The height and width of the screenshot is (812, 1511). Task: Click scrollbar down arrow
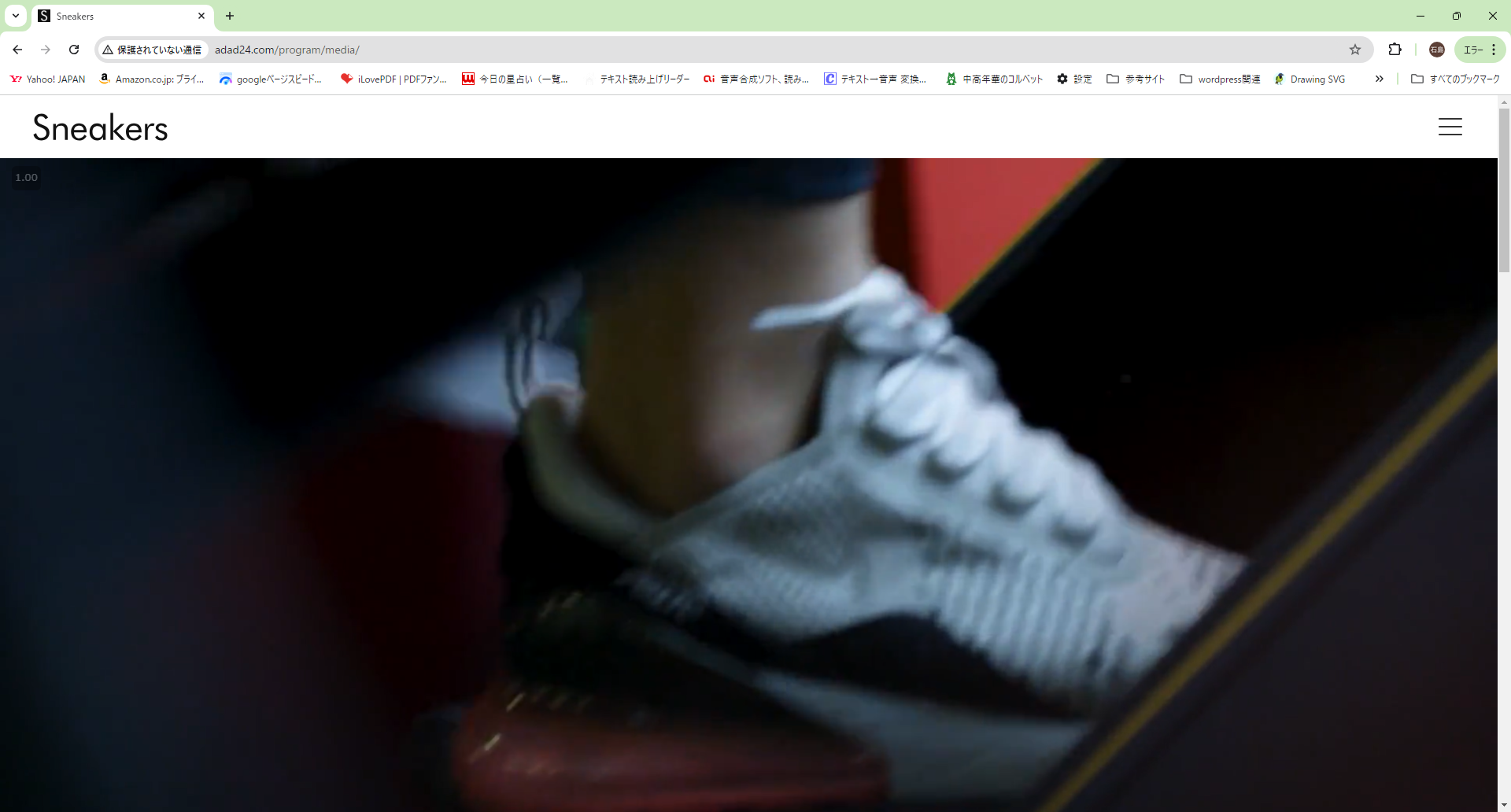(1504, 806)
